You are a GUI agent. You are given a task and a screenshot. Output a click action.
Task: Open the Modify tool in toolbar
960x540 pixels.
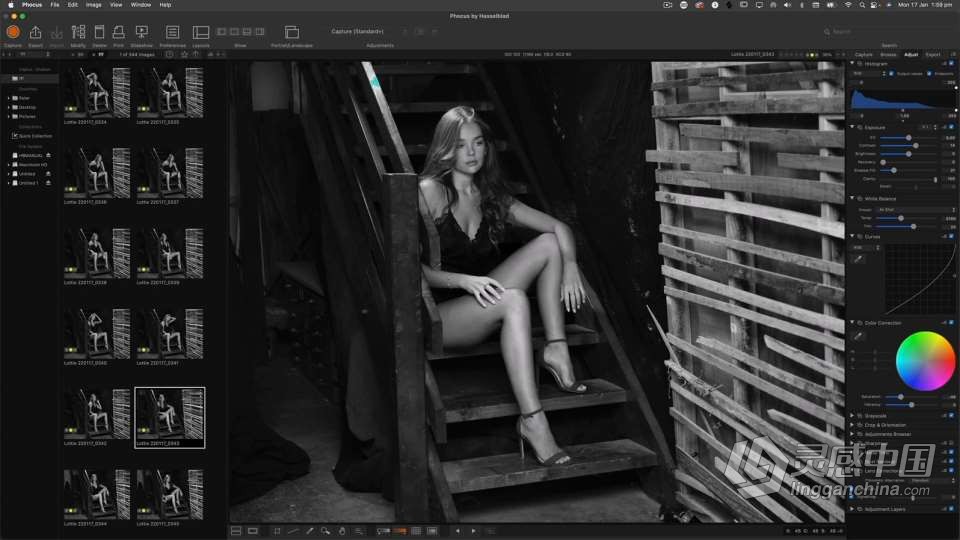[x=78, y=33]
